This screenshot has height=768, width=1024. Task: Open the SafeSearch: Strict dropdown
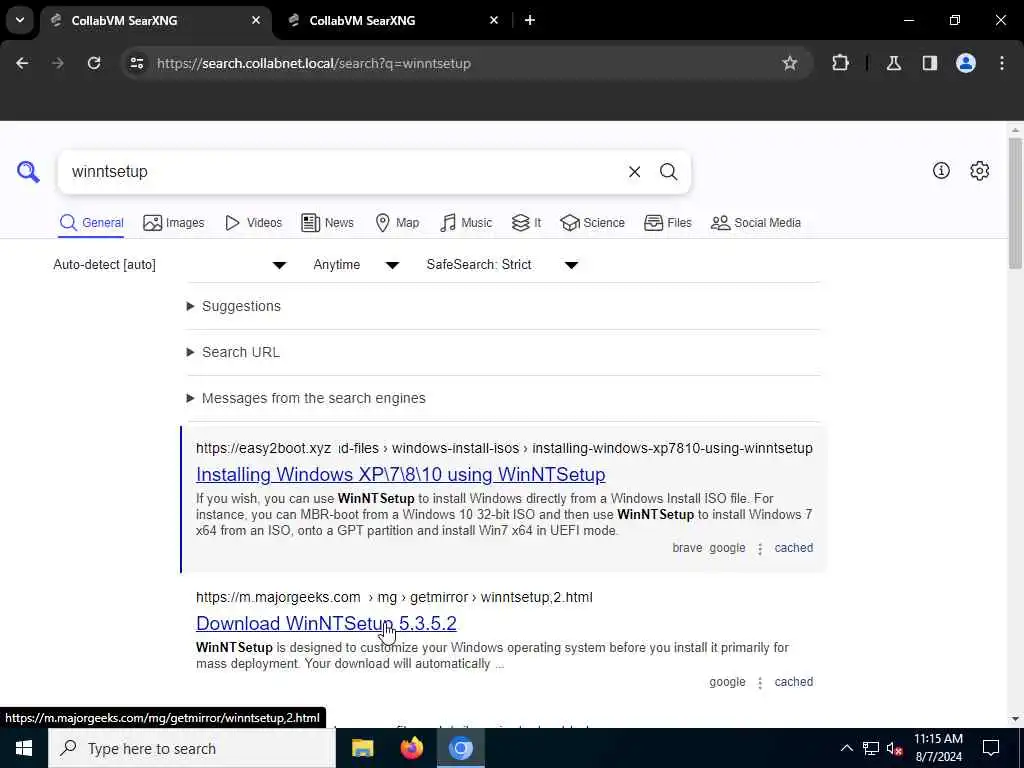tap(502, 264)
